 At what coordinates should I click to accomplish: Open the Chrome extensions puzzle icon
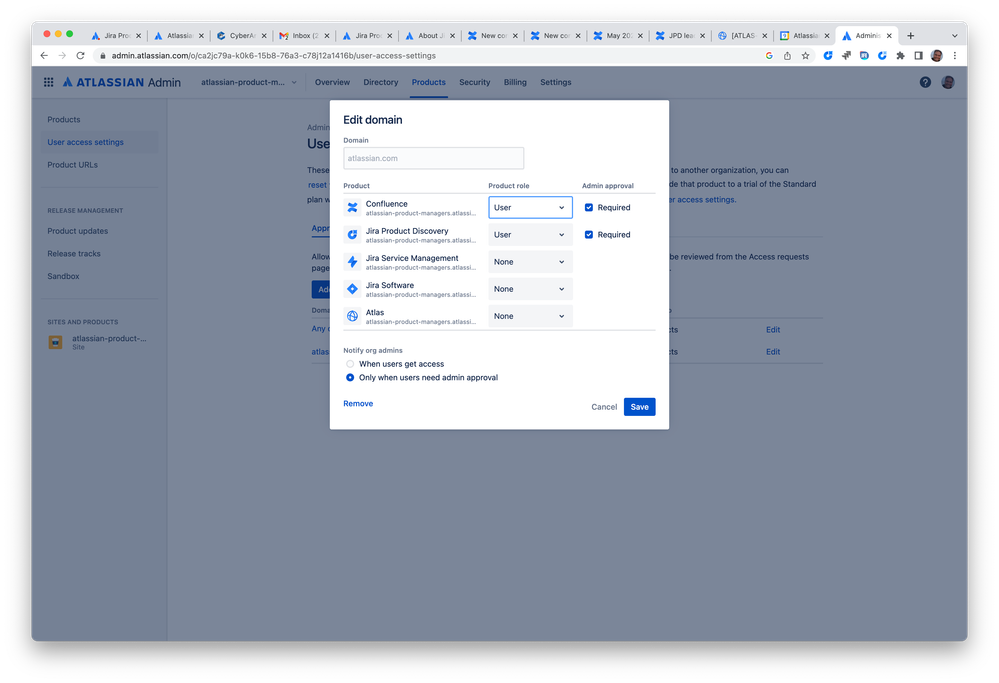click(x=900, y=55)
